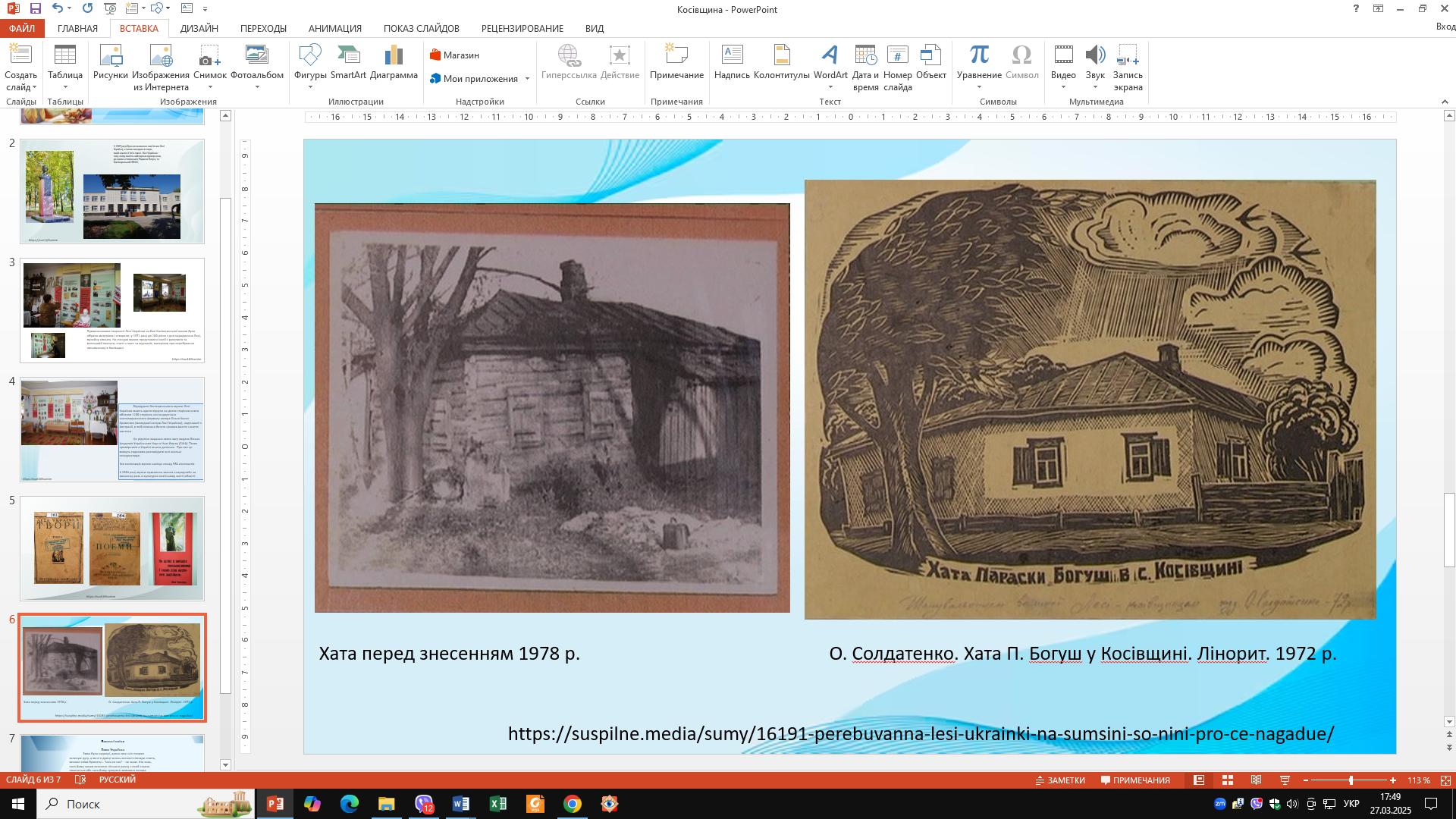The height and width of the screenshot is (819, 1456).
Task: Open the РЕЦЕНЗИРОВАНИЕ tab
Action: pyautogui.click(x=522, y=28)
